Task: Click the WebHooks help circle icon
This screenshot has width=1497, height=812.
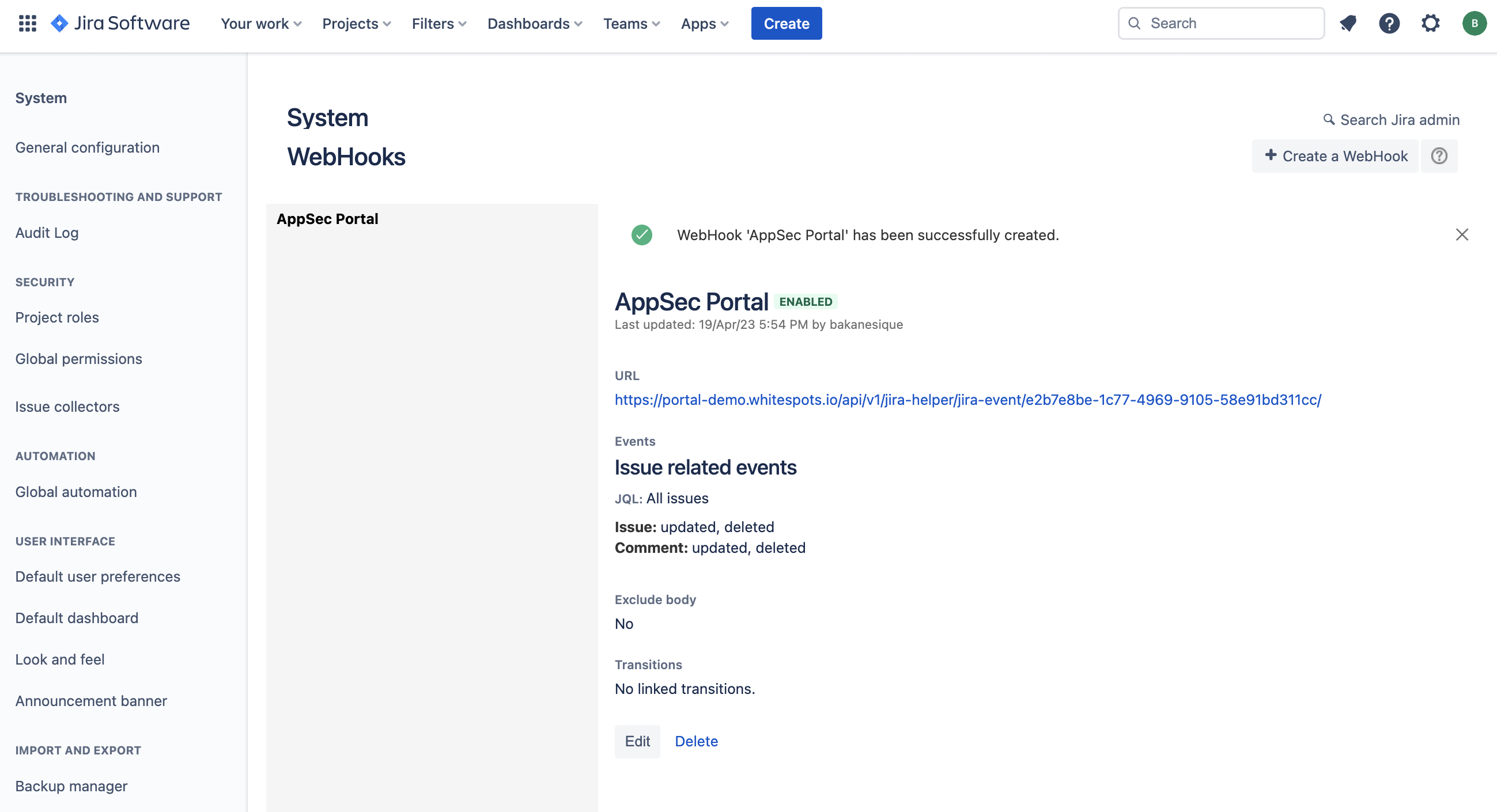Action: [x=1439, y=155]
